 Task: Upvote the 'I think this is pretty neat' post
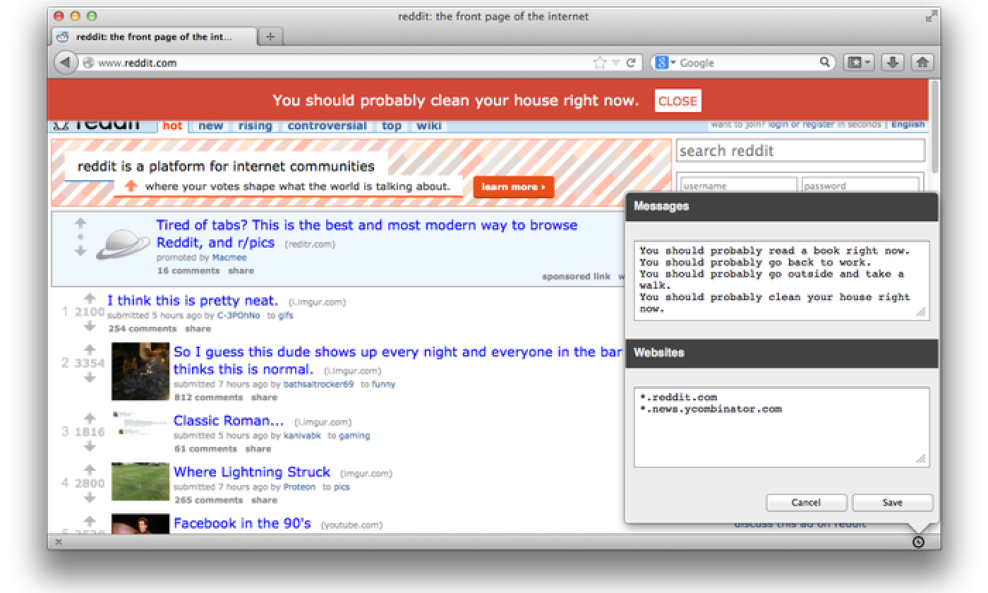point(89,299)
